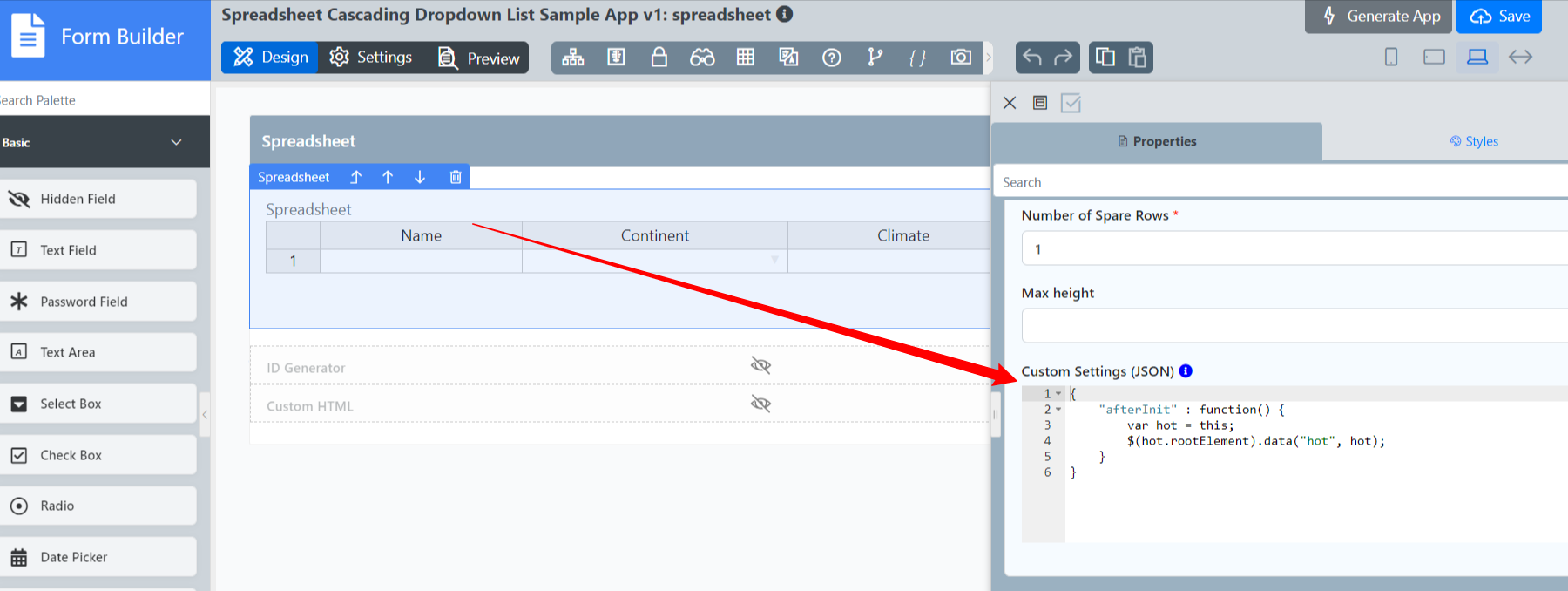Select Text Field palette element
The image size is (1568, 591).
tap(98, 250)
